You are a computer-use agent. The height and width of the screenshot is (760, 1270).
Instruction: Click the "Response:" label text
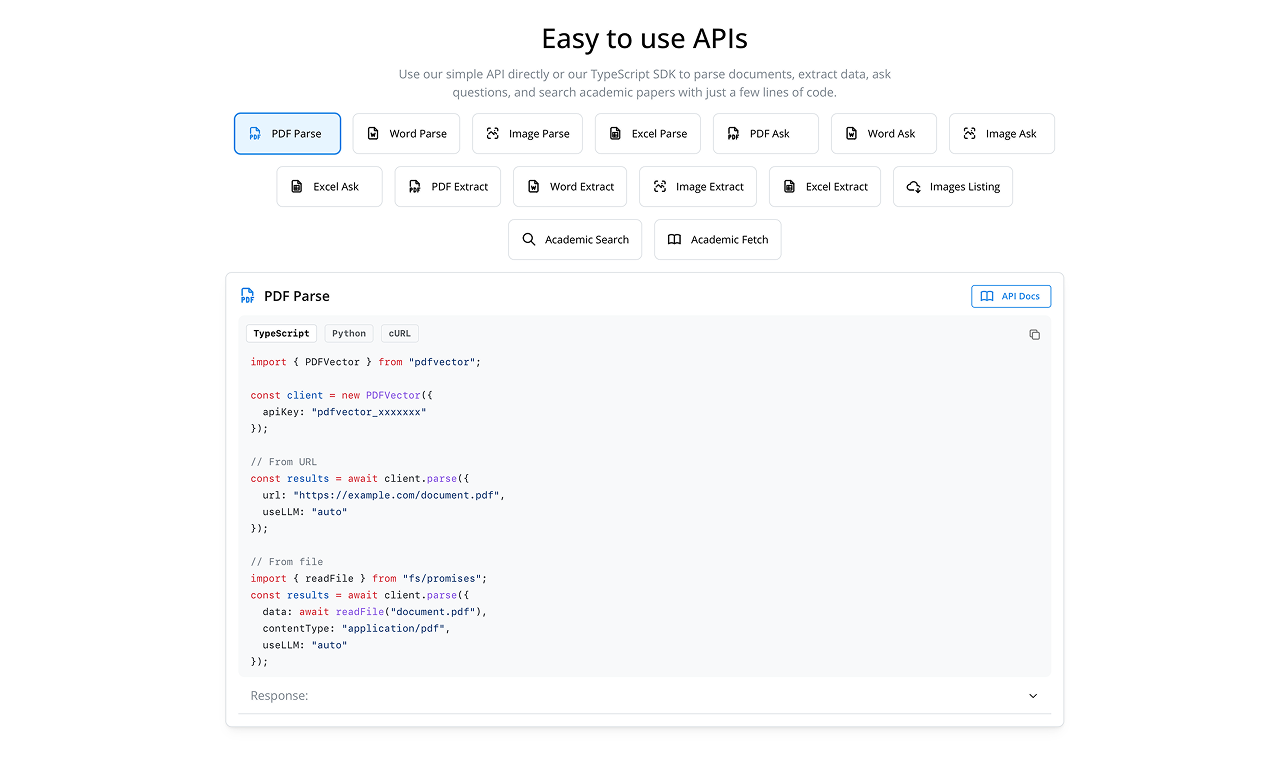coord(279,696)
